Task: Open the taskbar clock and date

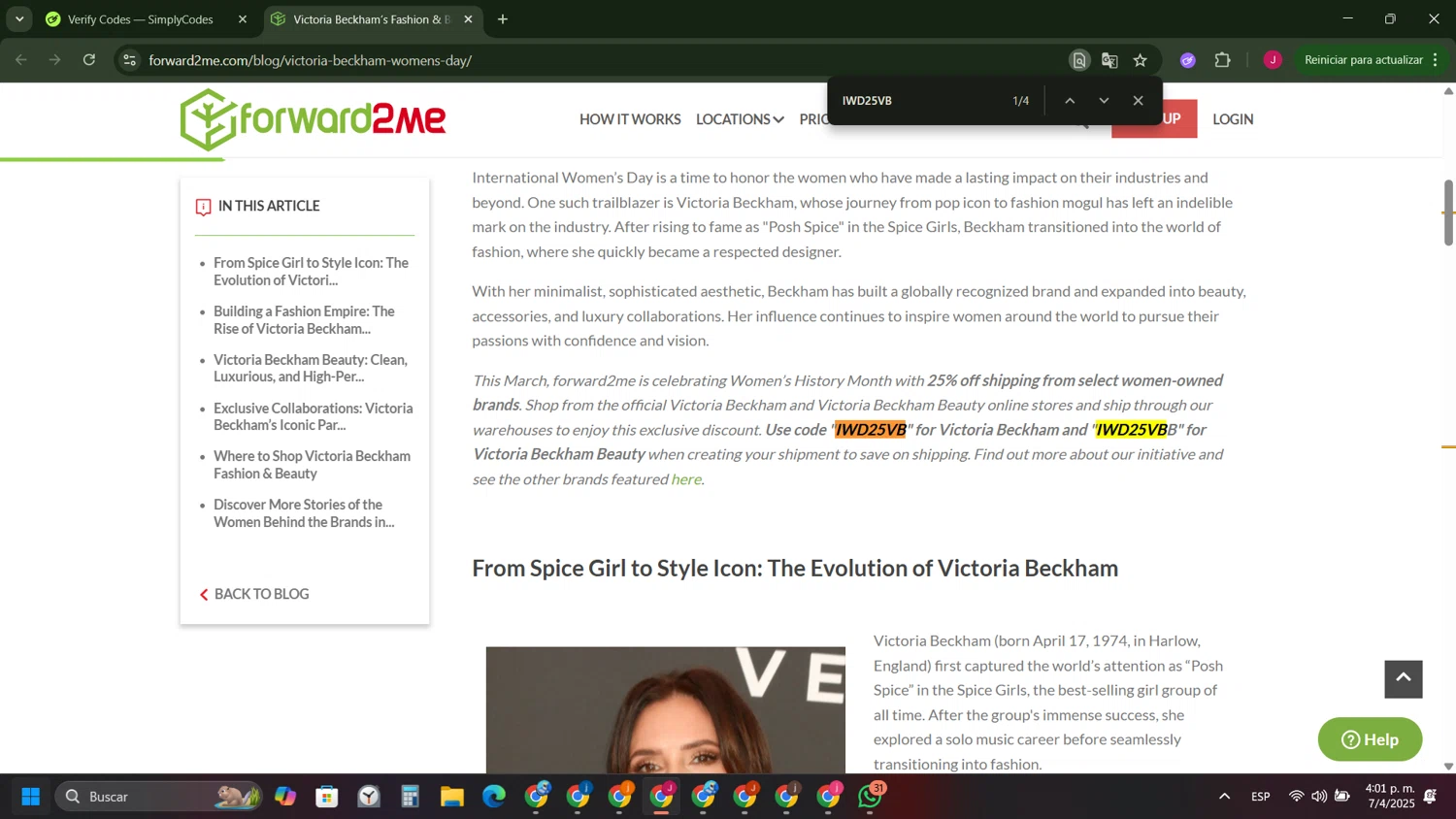Action: click(1390, 796)
